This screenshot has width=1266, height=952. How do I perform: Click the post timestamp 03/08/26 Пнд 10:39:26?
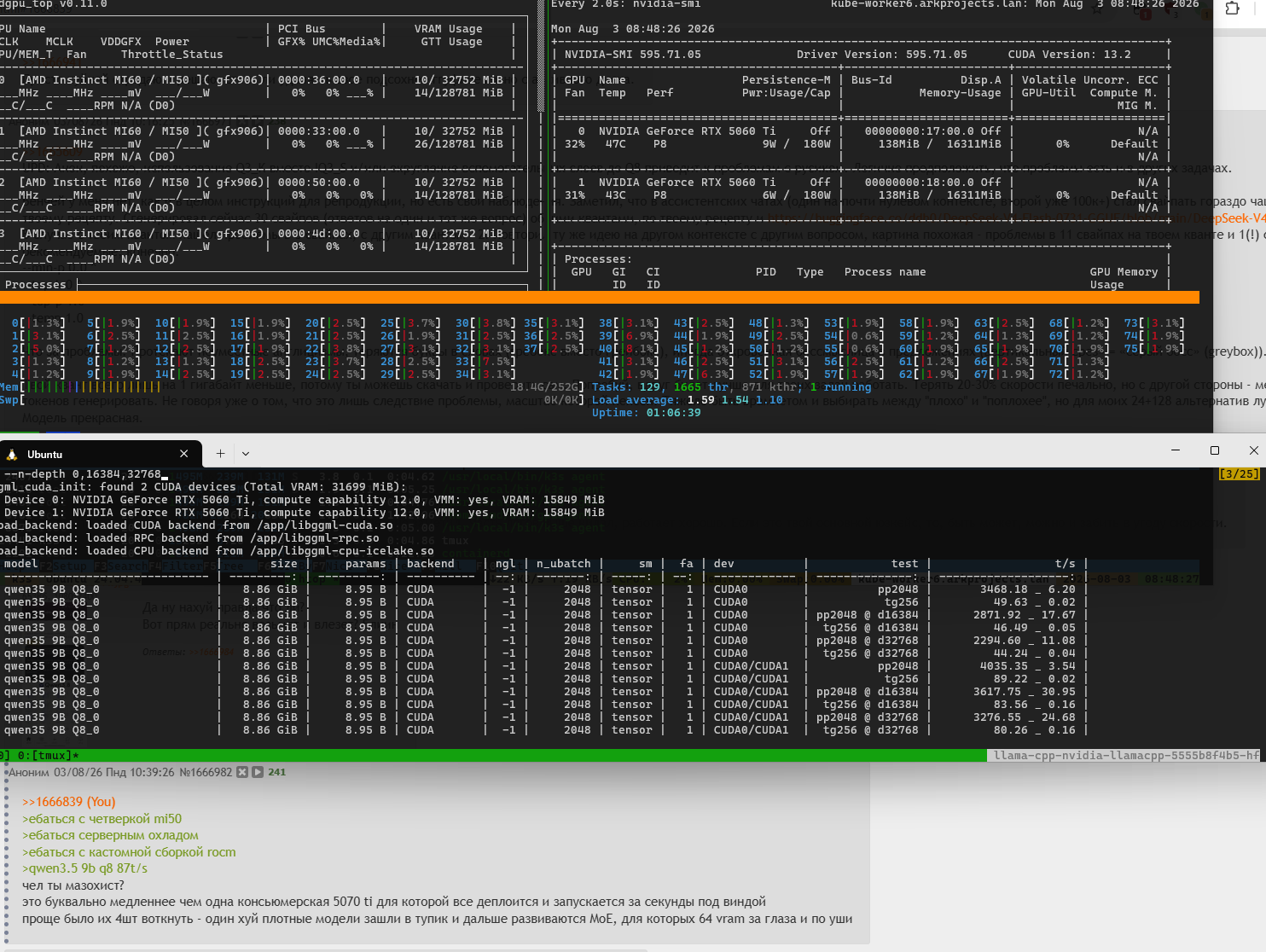(114, 772)
